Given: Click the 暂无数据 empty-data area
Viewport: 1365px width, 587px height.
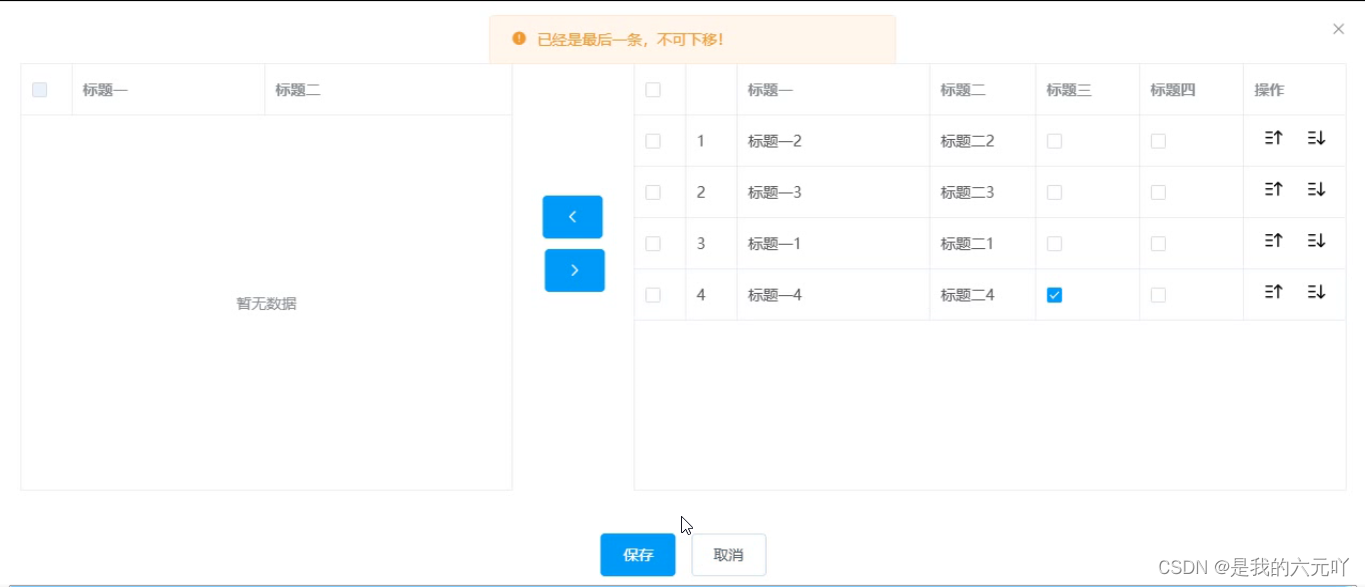Looking at the screenshot, I should pyautogui.click(x=266, y=303).
